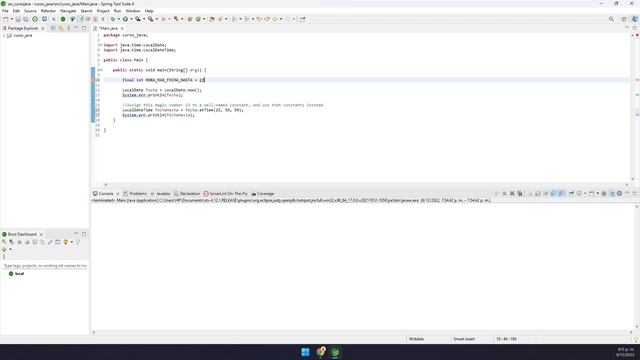
Task: Open the Help menu
Action: click(x=149, y=11)
